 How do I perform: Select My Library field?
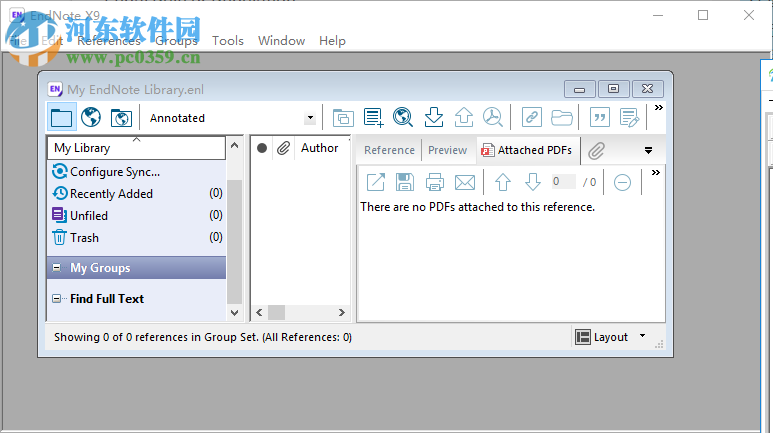(137, 148)
